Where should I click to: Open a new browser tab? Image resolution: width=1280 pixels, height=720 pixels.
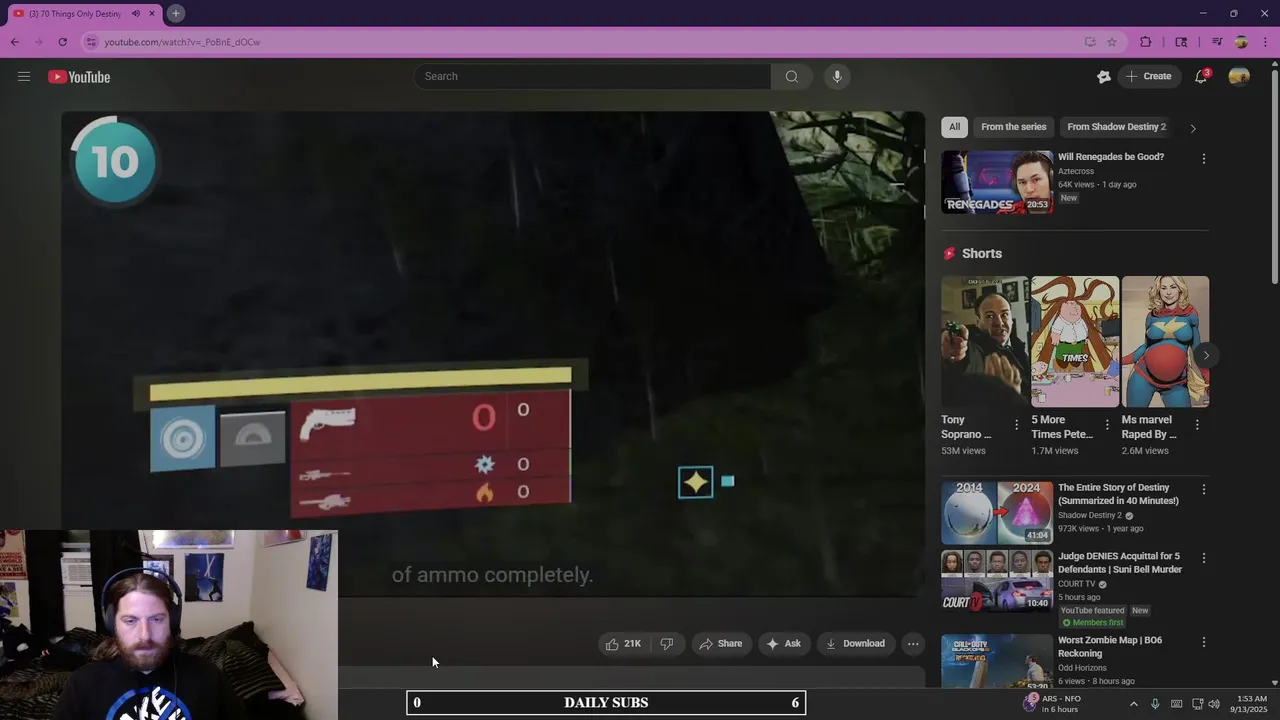[175, 13]
